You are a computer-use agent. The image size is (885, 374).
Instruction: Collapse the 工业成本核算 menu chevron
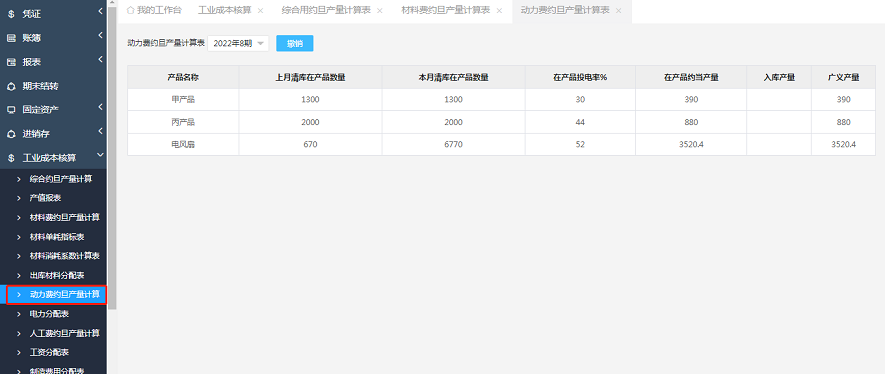pyautogui.click(x=100, y=155)
